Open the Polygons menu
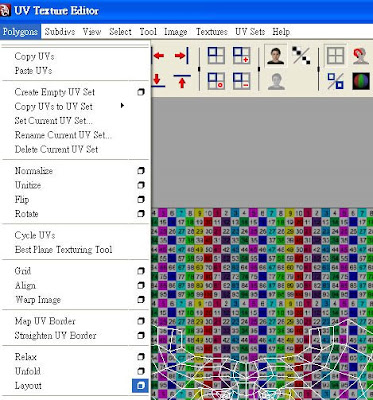Screen dimensions: 373x400 [x=20, y=32]
